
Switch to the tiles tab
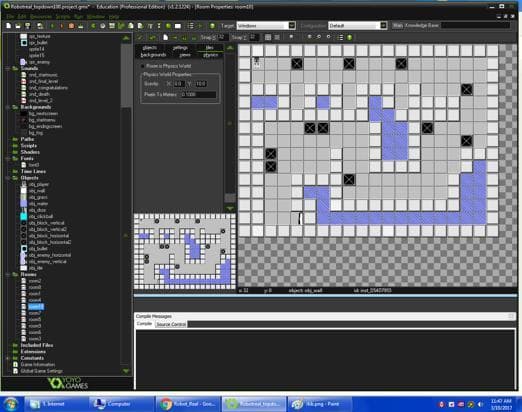(x=209, y=48)
